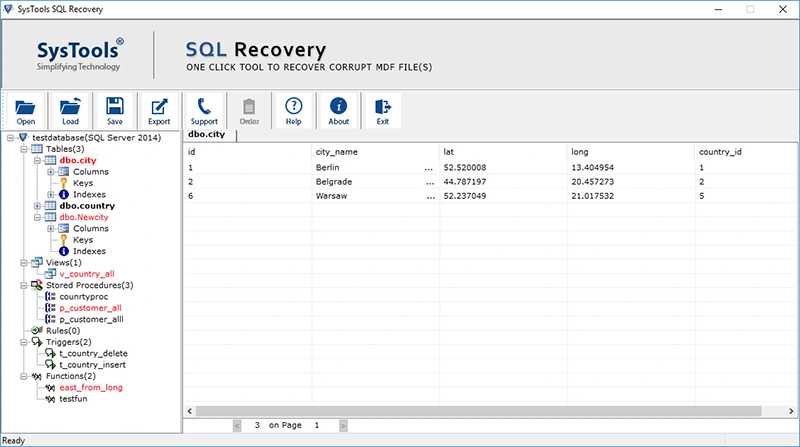Click the Stored Procedures(3) label
The width and height of the screenshot is (800, 447).
89,285
